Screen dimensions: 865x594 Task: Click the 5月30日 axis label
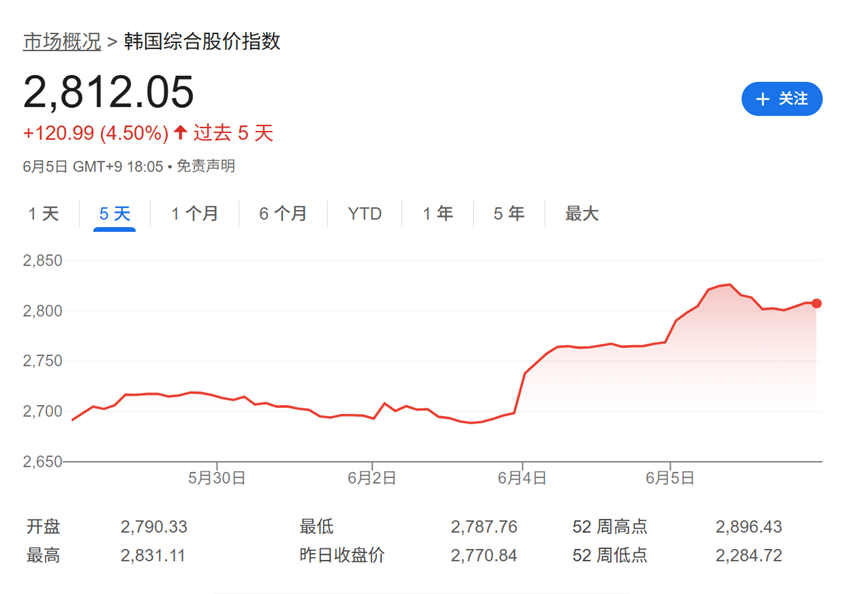(217, 478)
